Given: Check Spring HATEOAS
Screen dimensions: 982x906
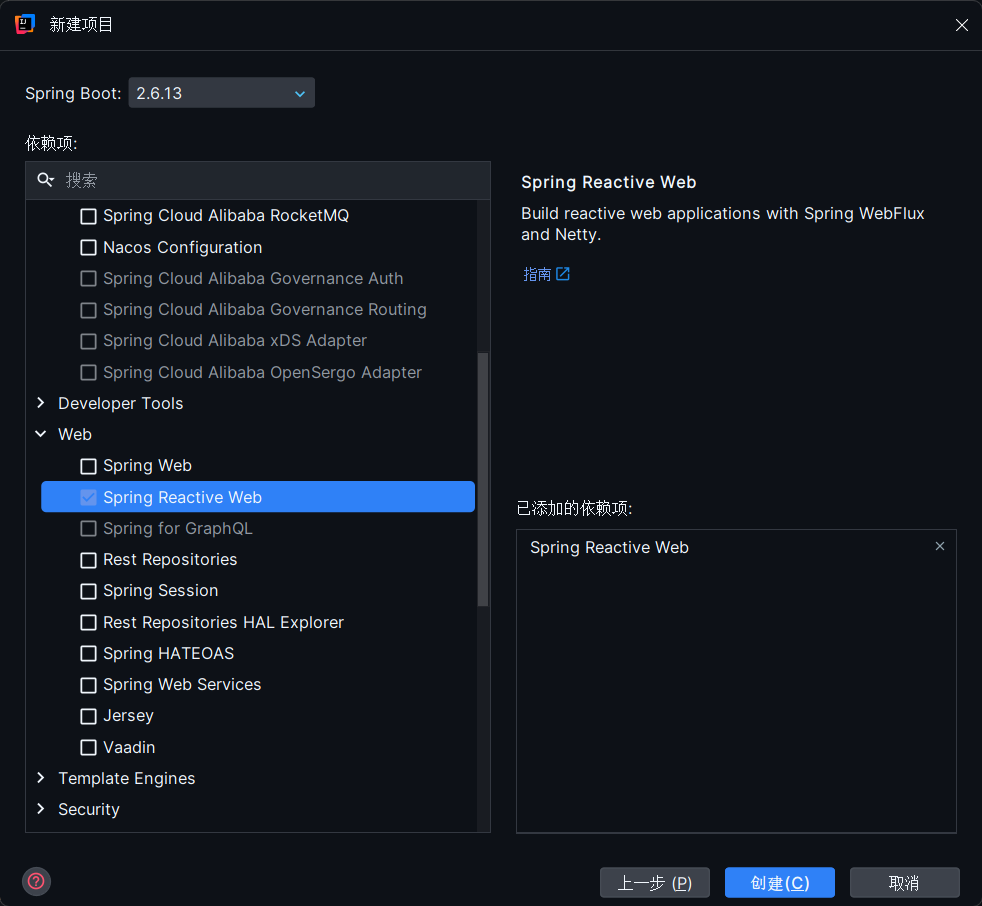Looking at the screenshot, I should pos(88,654).
